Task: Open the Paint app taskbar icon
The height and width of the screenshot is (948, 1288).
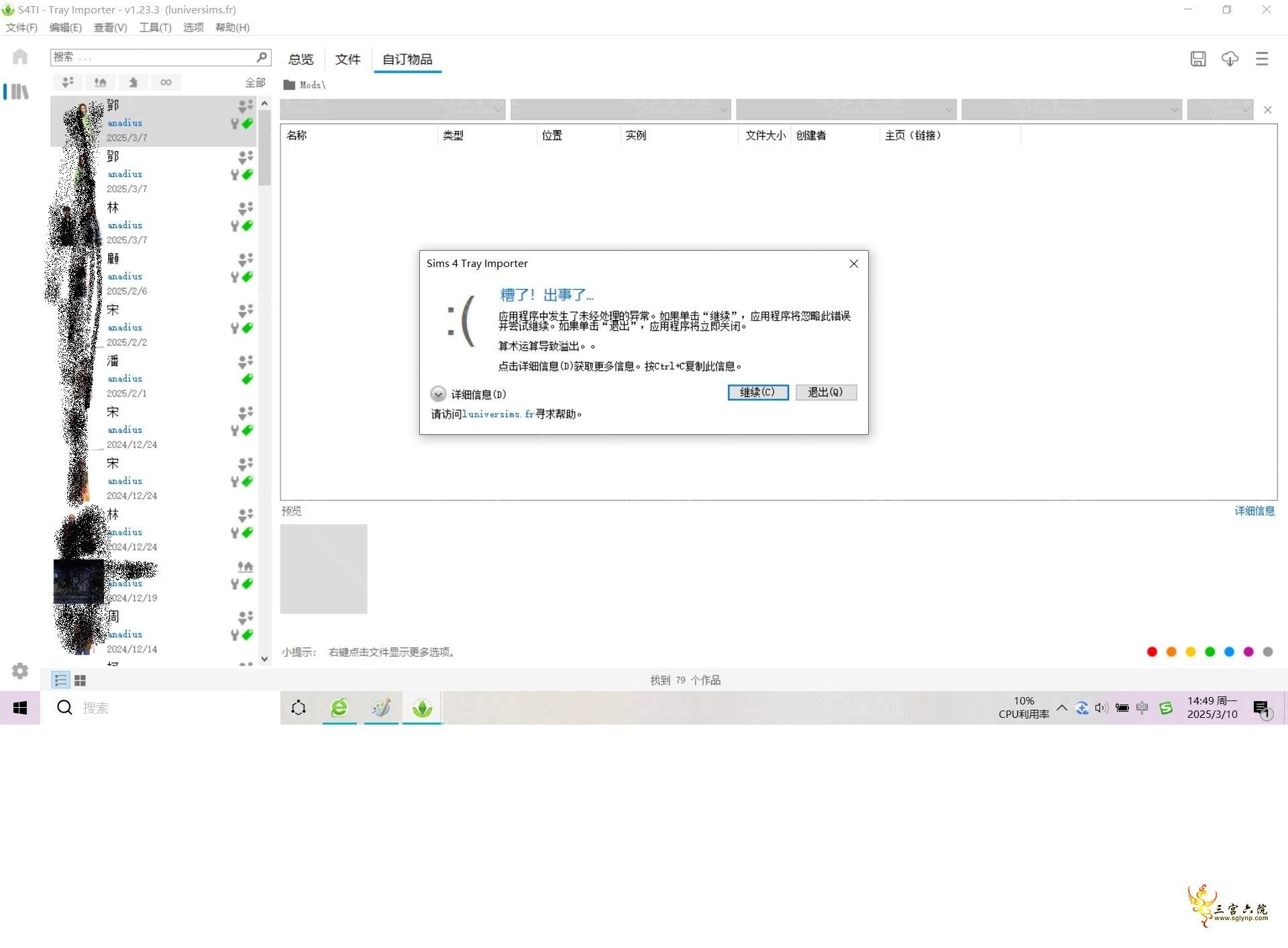Action: [381, 708]
